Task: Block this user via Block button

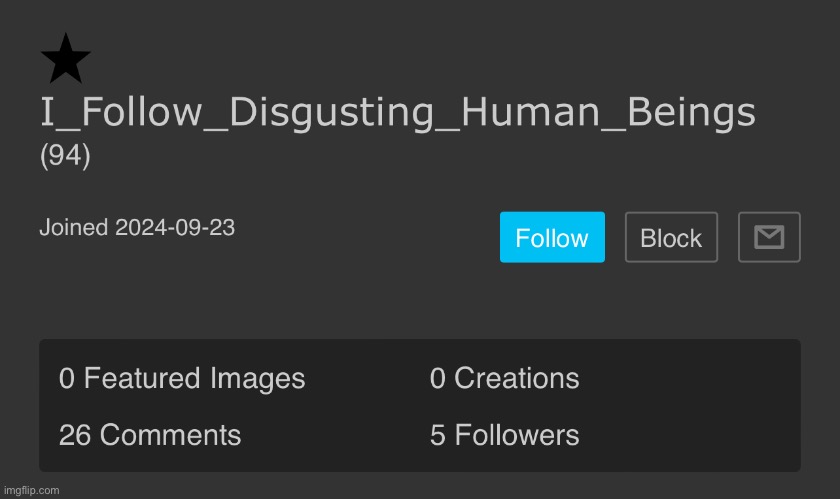Action: point(671,237)
